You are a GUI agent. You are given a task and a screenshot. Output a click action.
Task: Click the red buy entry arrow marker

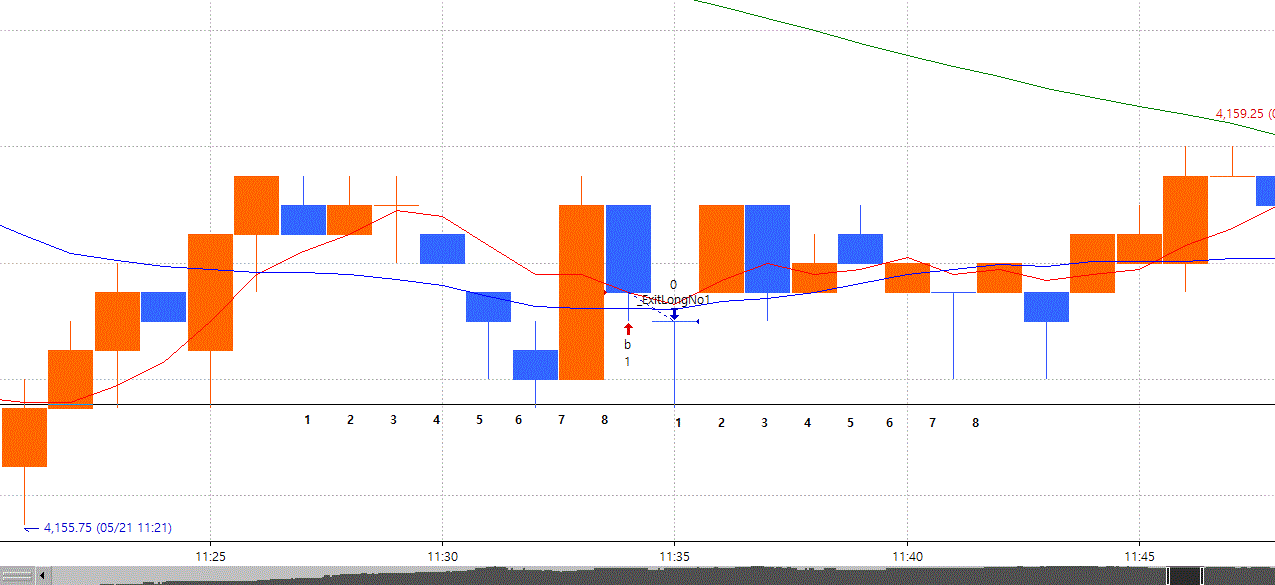[628, 329]
